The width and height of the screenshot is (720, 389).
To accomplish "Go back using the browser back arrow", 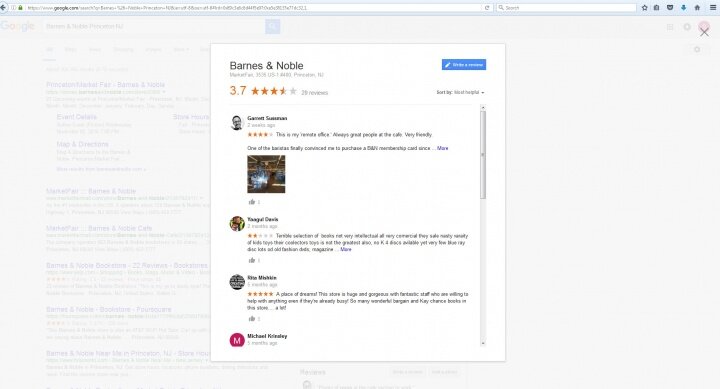I will coord(3,7).
